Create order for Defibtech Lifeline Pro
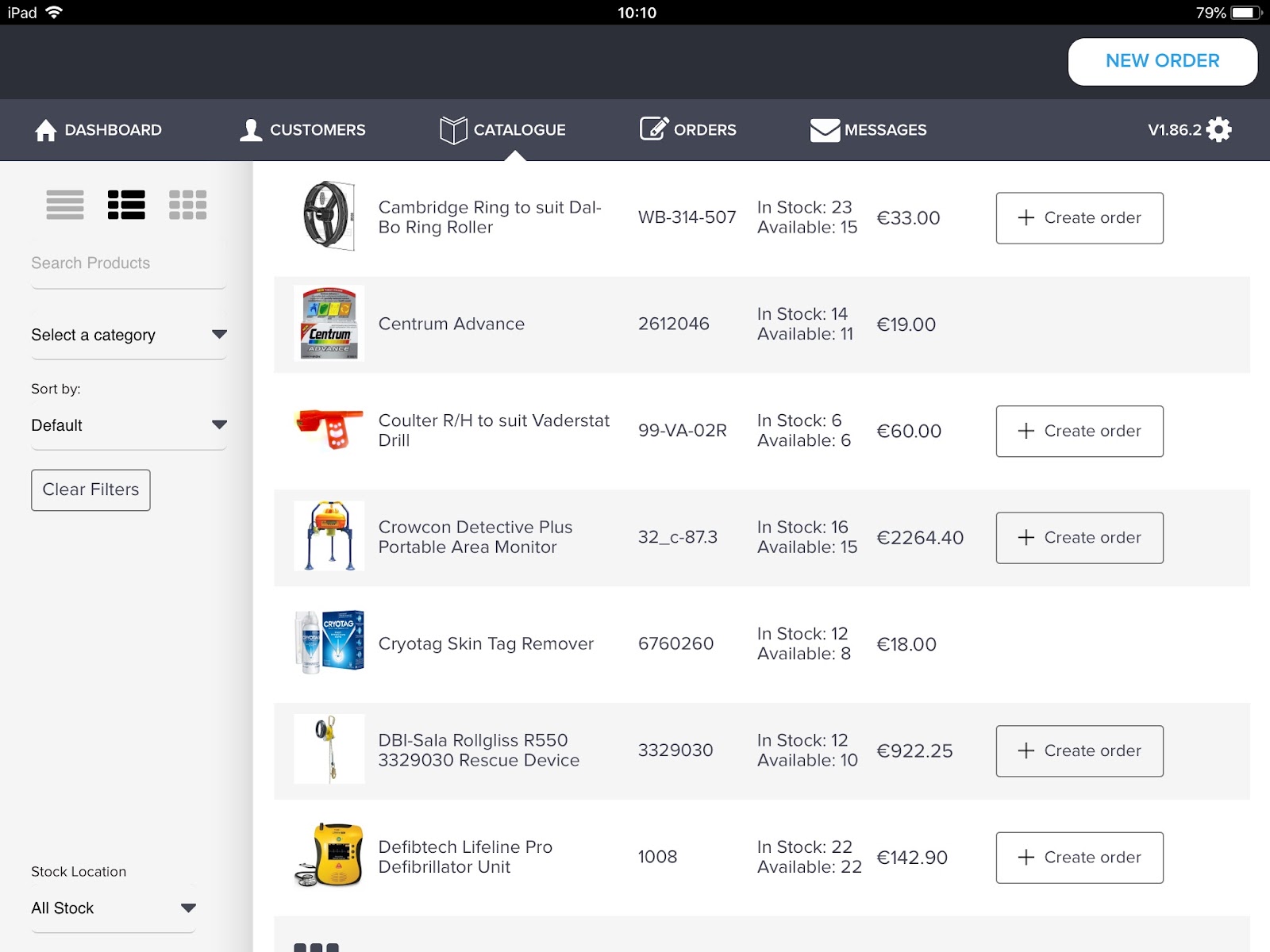This screenshot has height=952, width=1270. pos(1079,858)
